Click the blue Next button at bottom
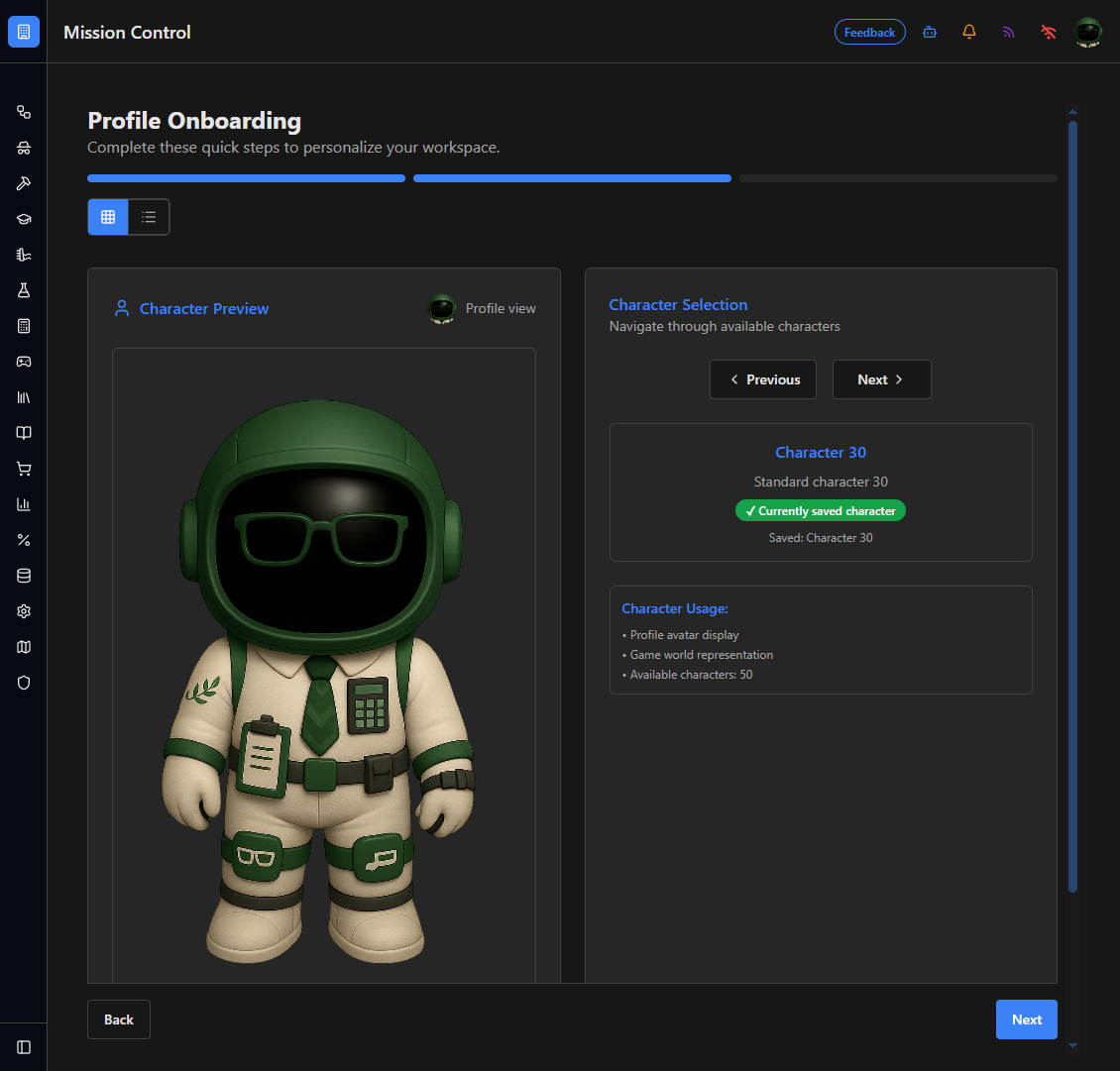Viewport: 1120px width, 1071px height. pyautogui.click(x=1027, y=1019)
